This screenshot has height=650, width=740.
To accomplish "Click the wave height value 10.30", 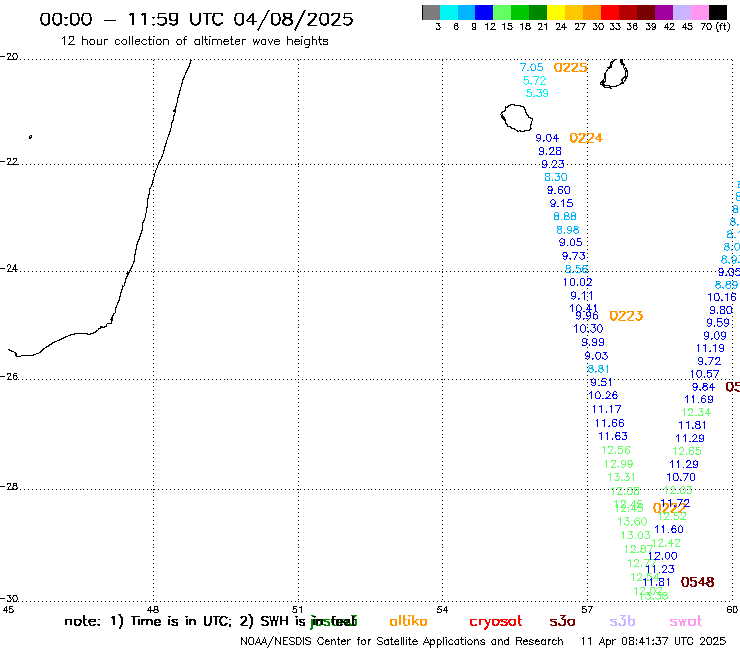I will coord(588,329).
